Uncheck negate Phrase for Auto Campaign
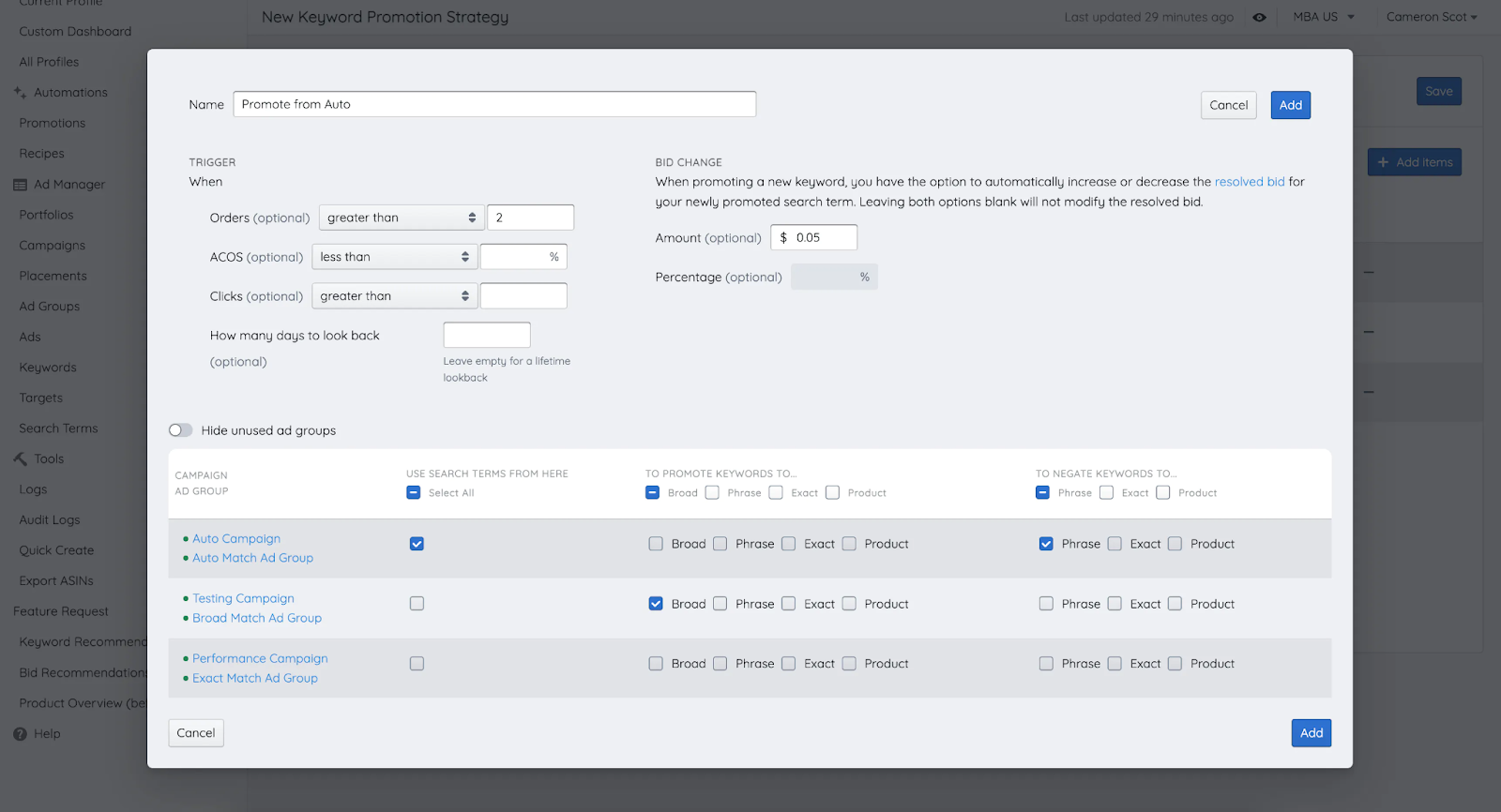The width and height of the screenshot is (1501, 812). point(1046,544)
